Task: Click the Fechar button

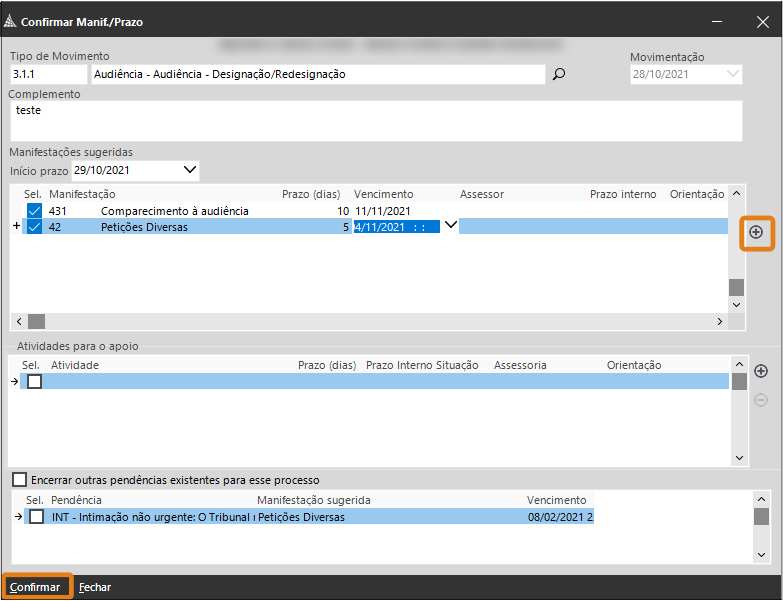Action: [95, 587]
